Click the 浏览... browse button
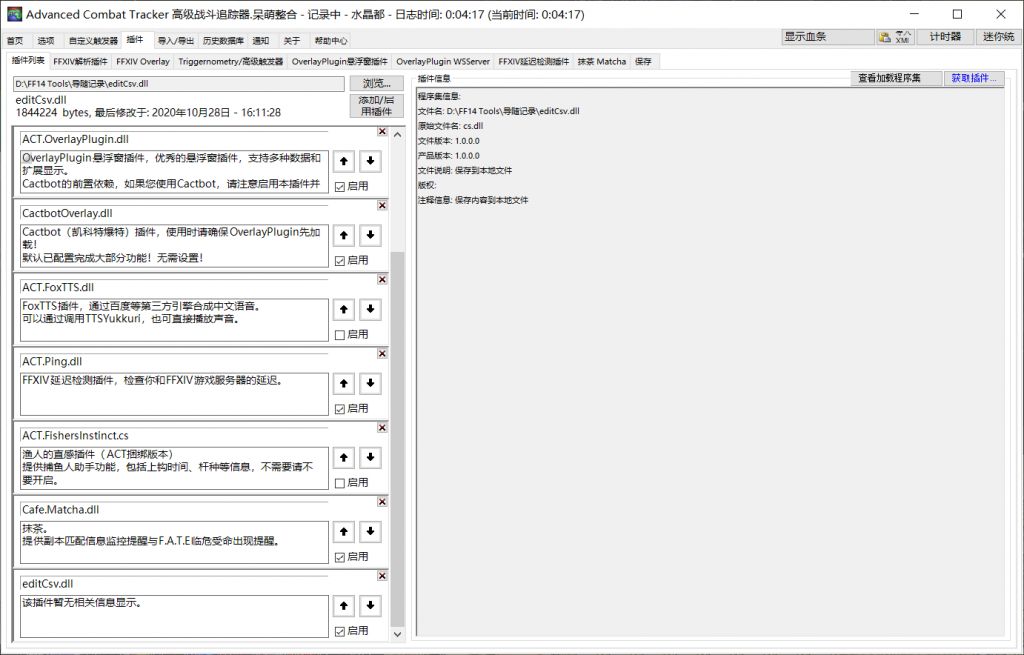 point(376,84)
